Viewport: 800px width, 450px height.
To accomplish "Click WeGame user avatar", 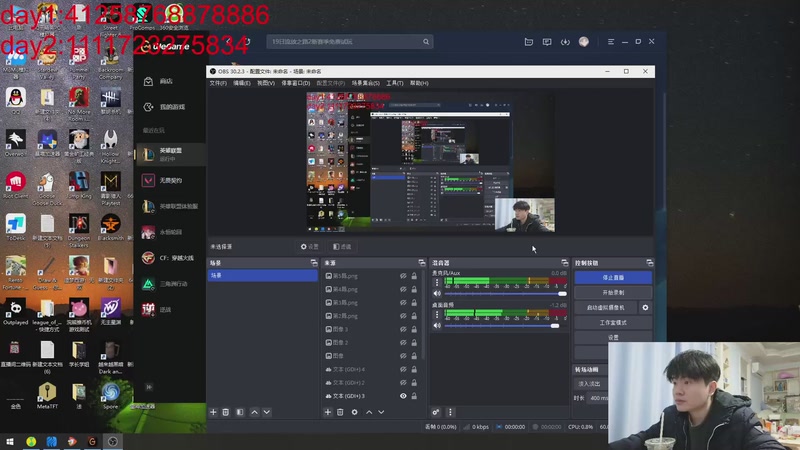I will [x=584, y=42].
